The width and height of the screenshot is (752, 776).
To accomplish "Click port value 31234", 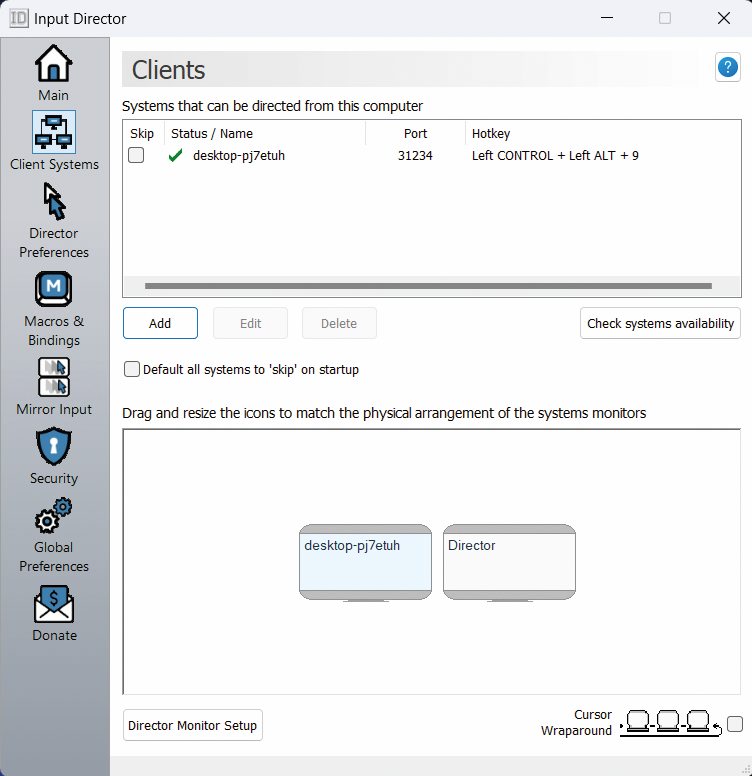I will pyautogui.click(x=415, y=155).
